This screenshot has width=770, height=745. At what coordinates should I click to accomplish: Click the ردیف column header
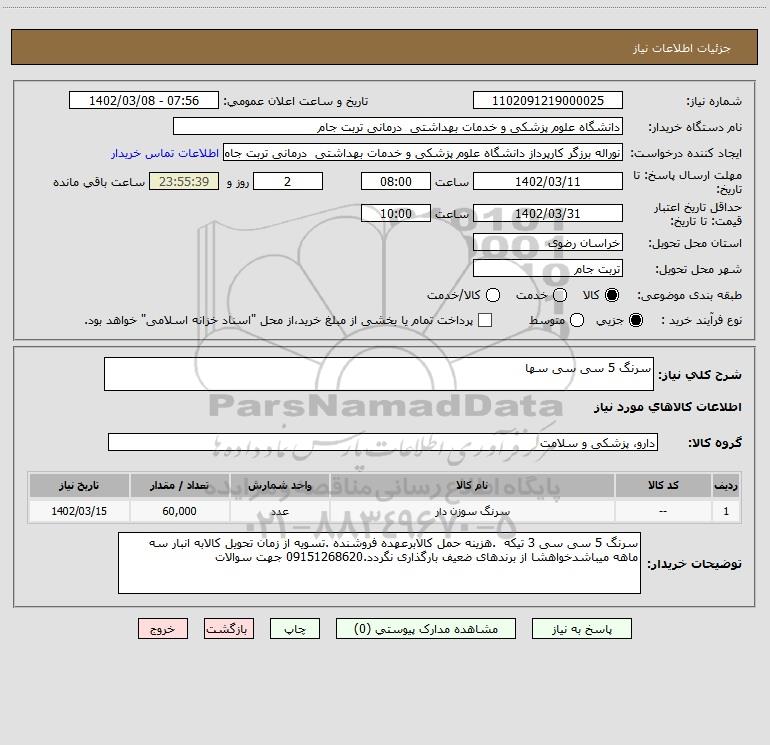coord(726,485)
